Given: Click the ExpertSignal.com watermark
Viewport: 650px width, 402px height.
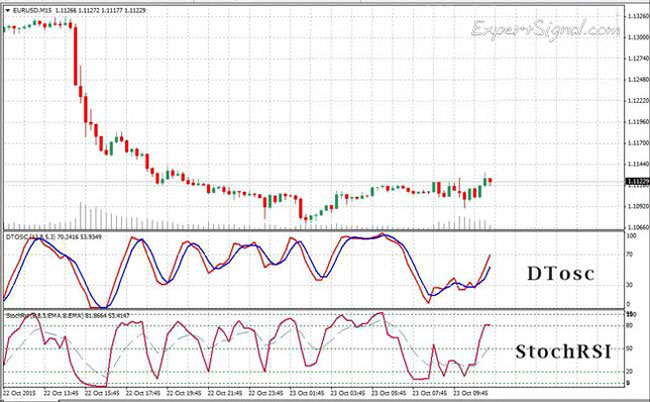Looking at the screenshot, I should 545,29.
